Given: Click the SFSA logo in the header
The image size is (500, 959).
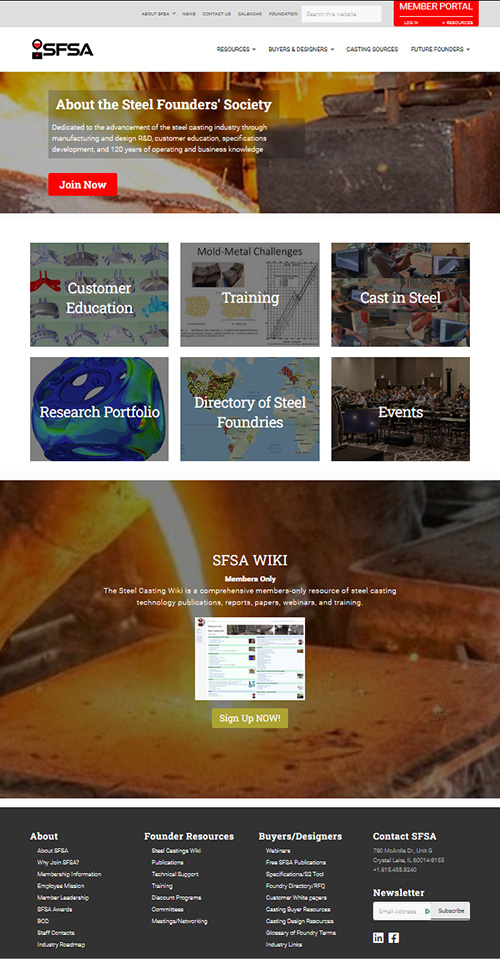Looking at the screenshot, I should (62, 49).
